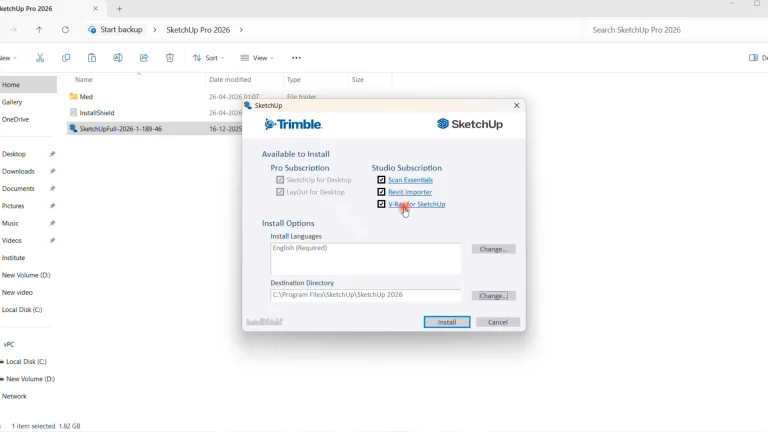
Task: Toggle the Revit Importer checkbox
Action: coord(381,192)
